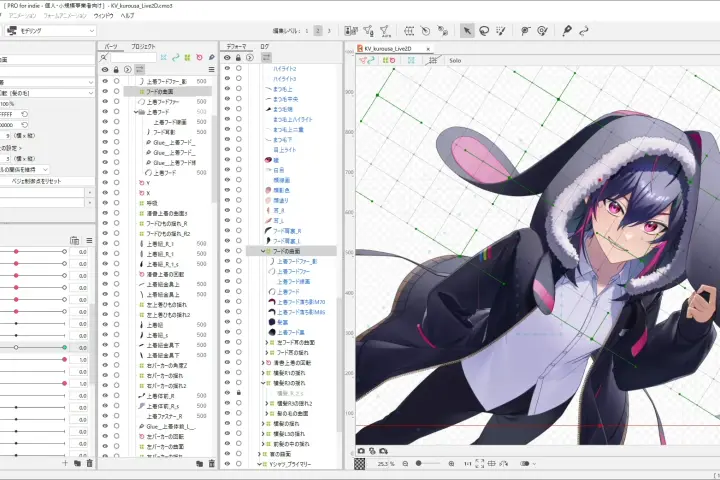This screenshot has height=480, width=720.
Task: Hide the 上着フードファー_影 part
Action: point(105,81)
